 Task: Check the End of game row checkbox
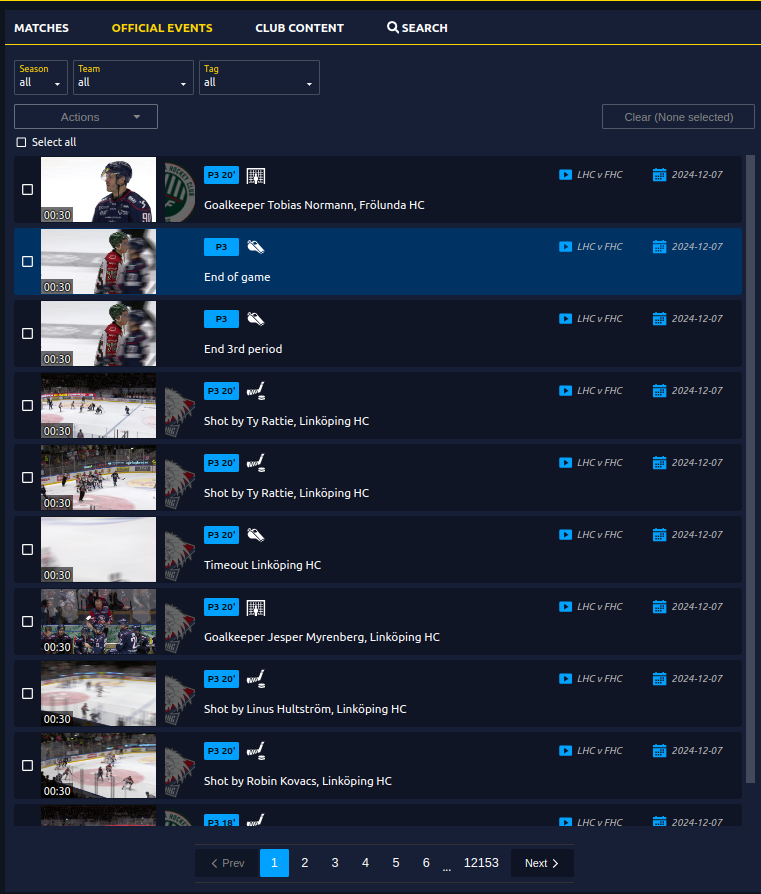coord(27,261)
